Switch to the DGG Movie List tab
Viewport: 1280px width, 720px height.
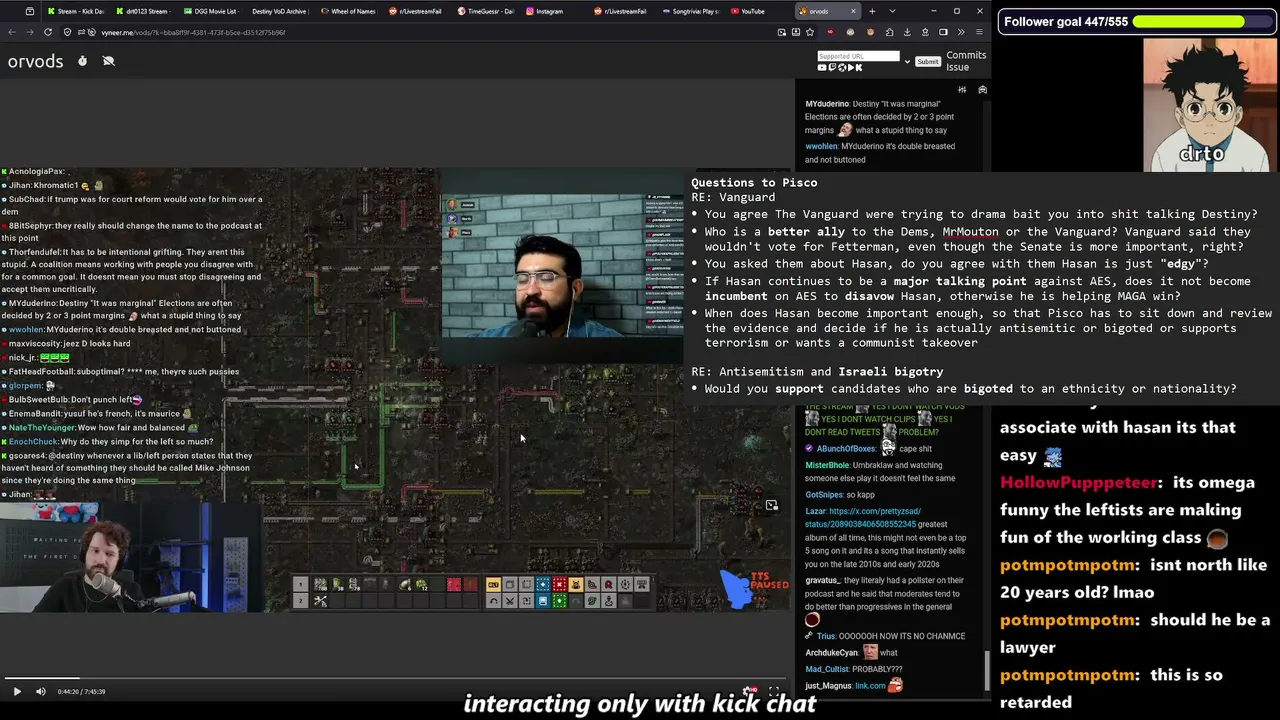tap(210, 11)
